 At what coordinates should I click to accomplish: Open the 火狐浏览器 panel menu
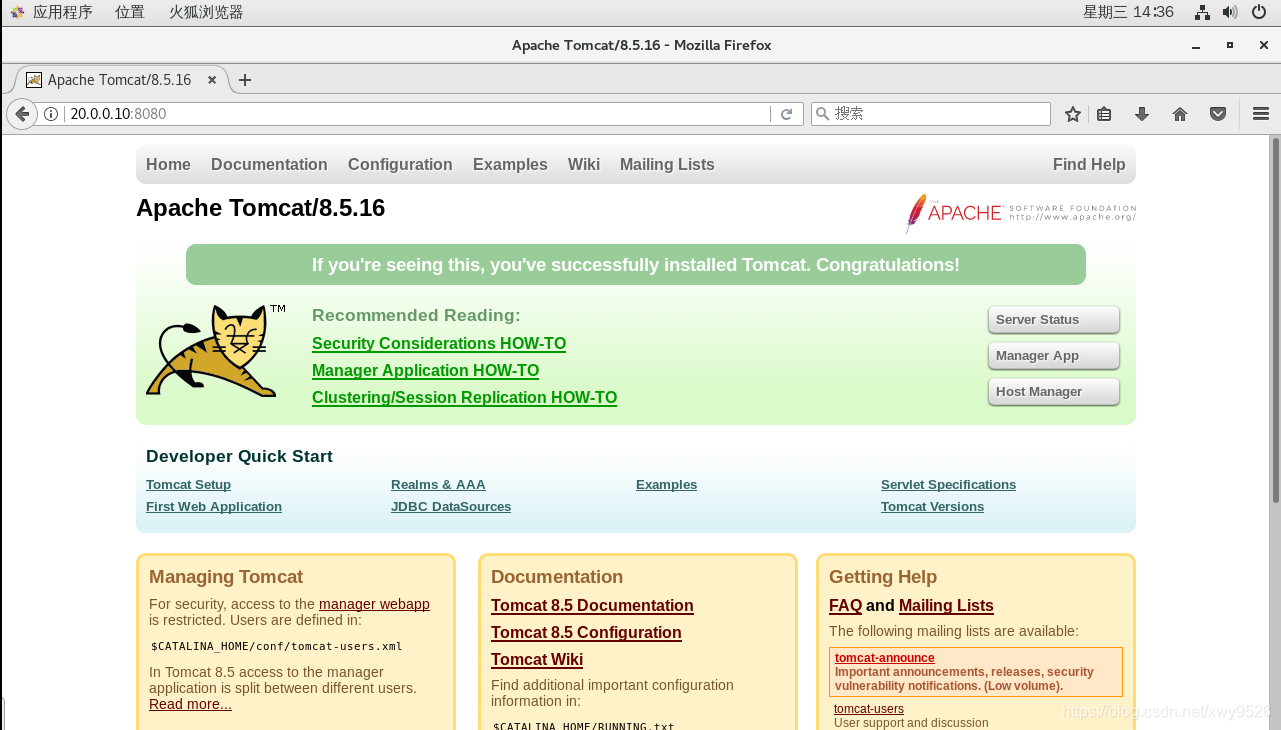click(x=205, y=12)
